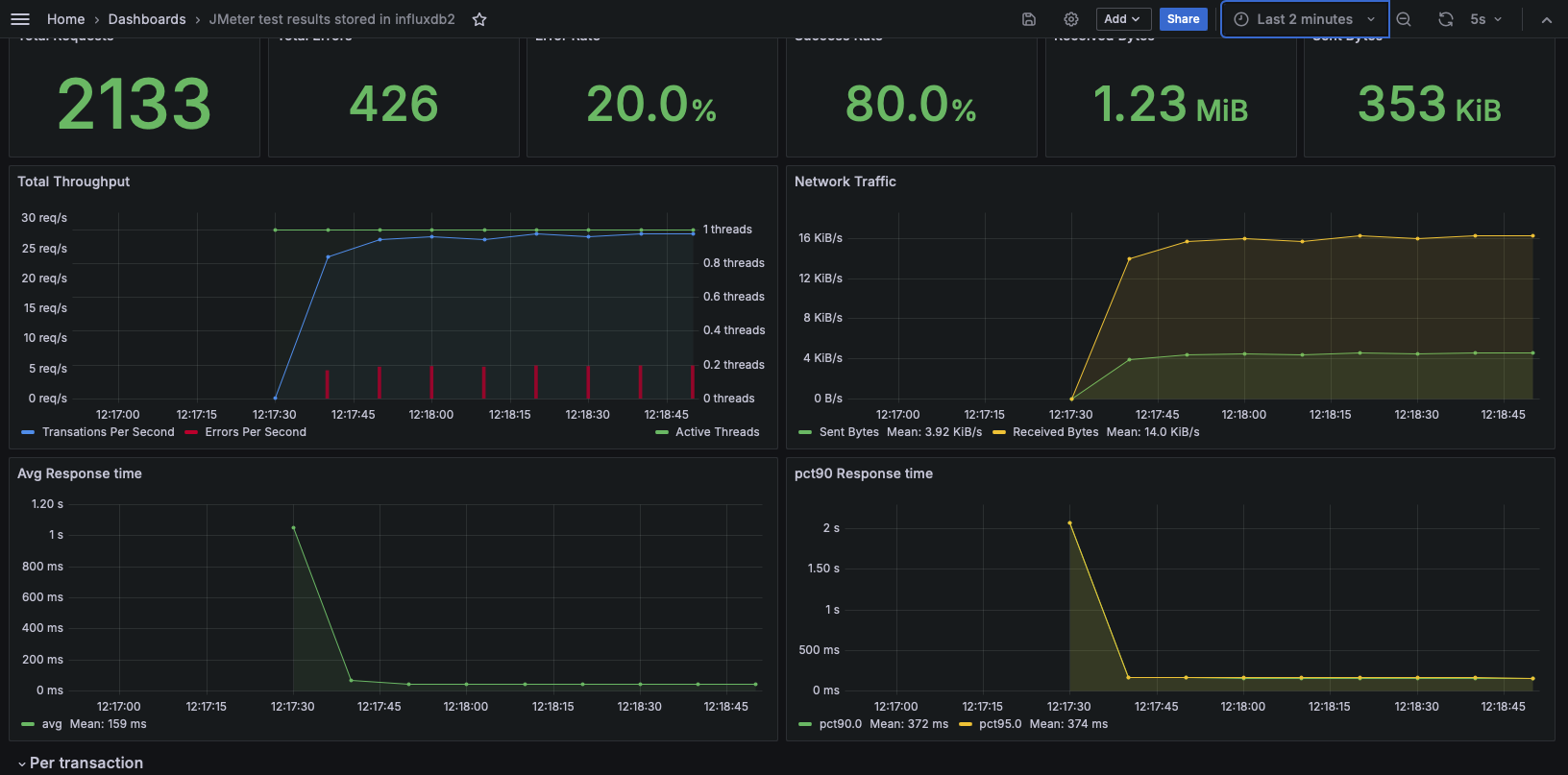Screen dimensions: 1568x775
Task: Open Avg Response time panel title
Action: click(x=80, y=473)
